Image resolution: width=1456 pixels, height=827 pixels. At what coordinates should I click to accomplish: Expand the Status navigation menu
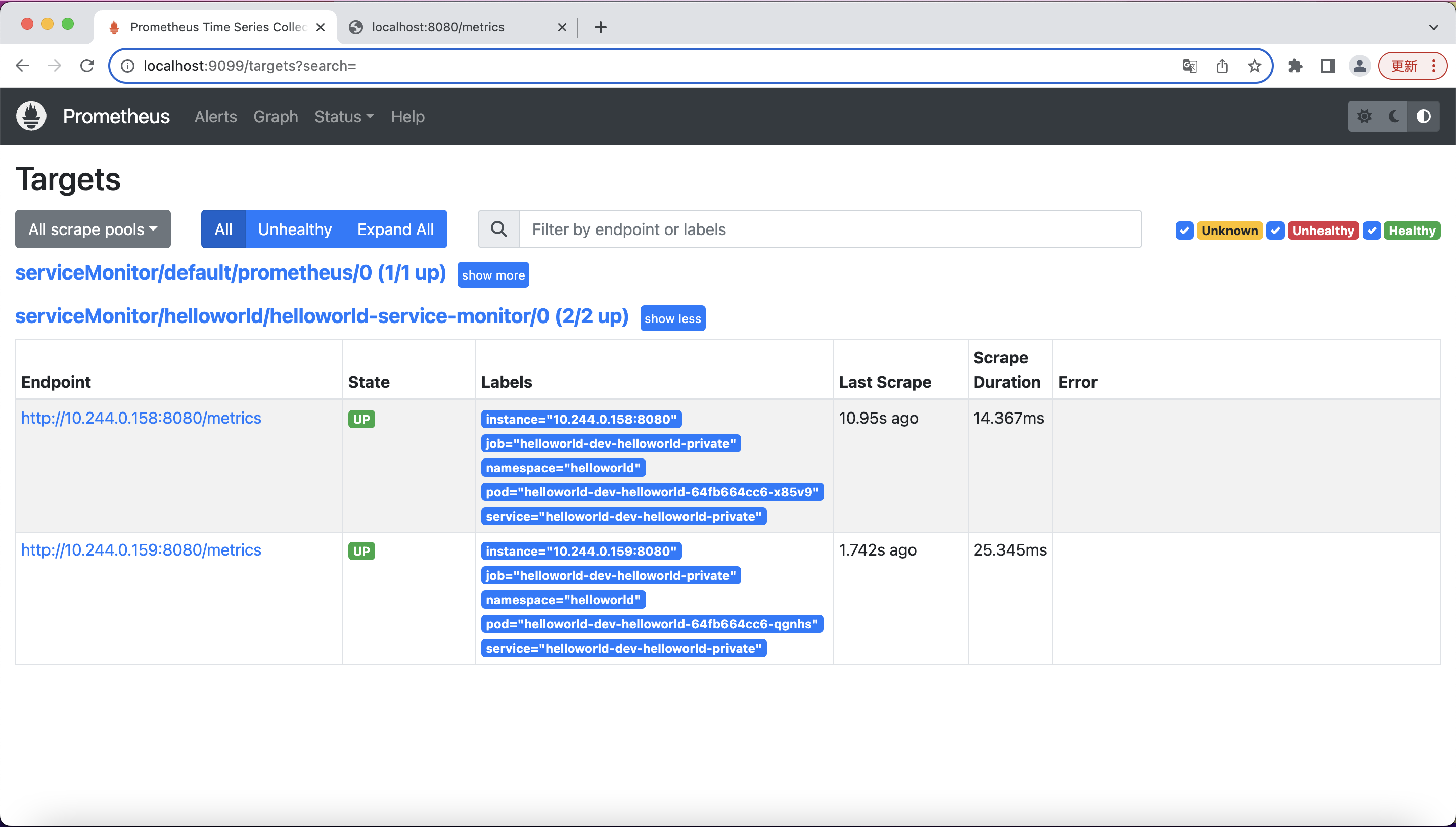pyautogui.click(x=344, y=116)
